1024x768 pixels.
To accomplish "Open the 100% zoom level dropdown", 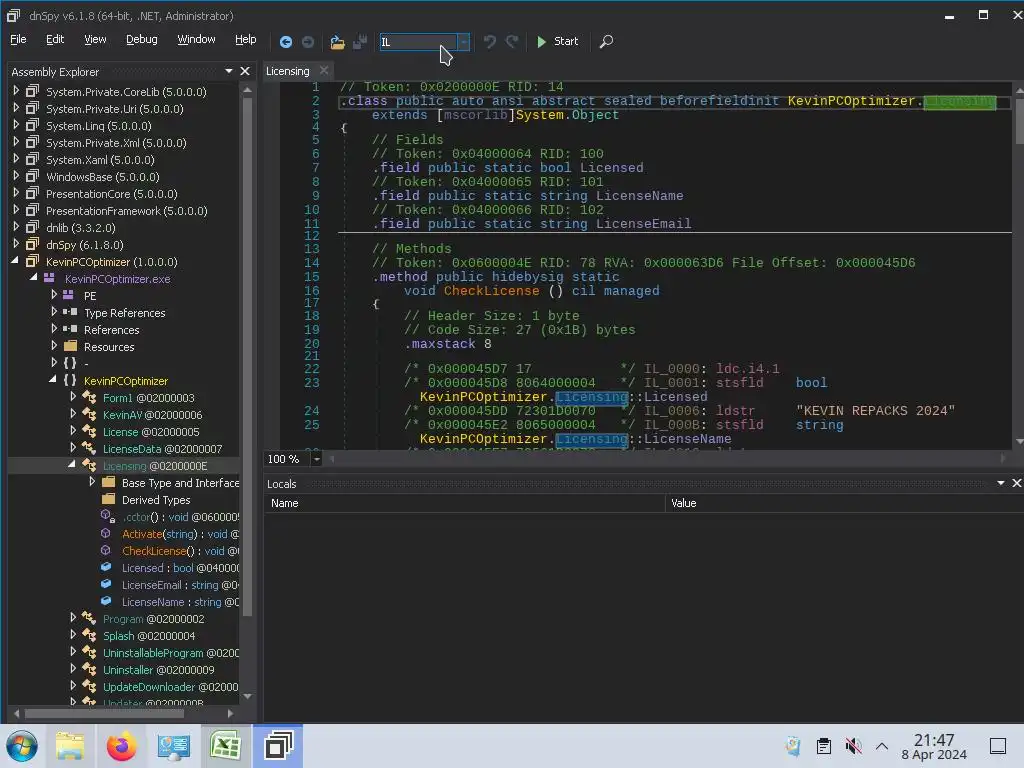I will 316,459.
